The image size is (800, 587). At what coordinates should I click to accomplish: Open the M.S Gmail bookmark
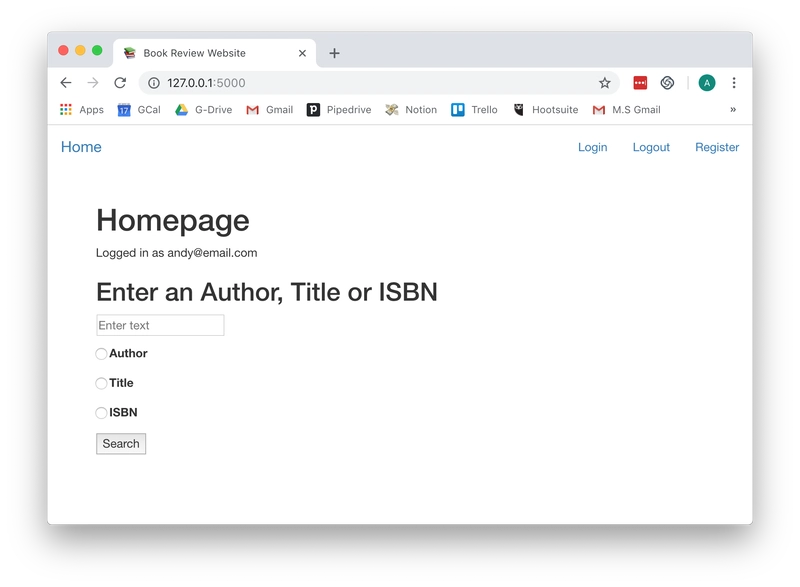[x=627, y=110]
